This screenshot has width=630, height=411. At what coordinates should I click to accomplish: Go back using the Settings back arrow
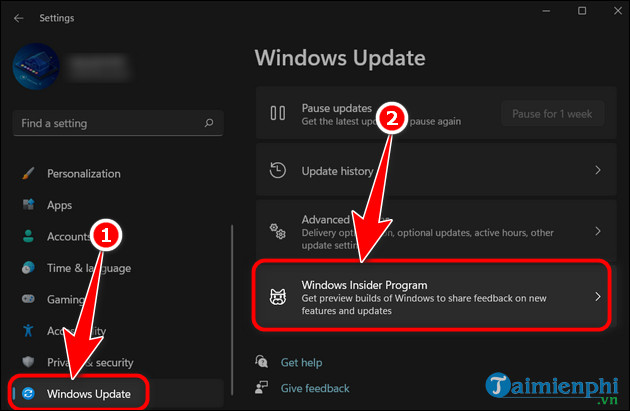point(18,18)
